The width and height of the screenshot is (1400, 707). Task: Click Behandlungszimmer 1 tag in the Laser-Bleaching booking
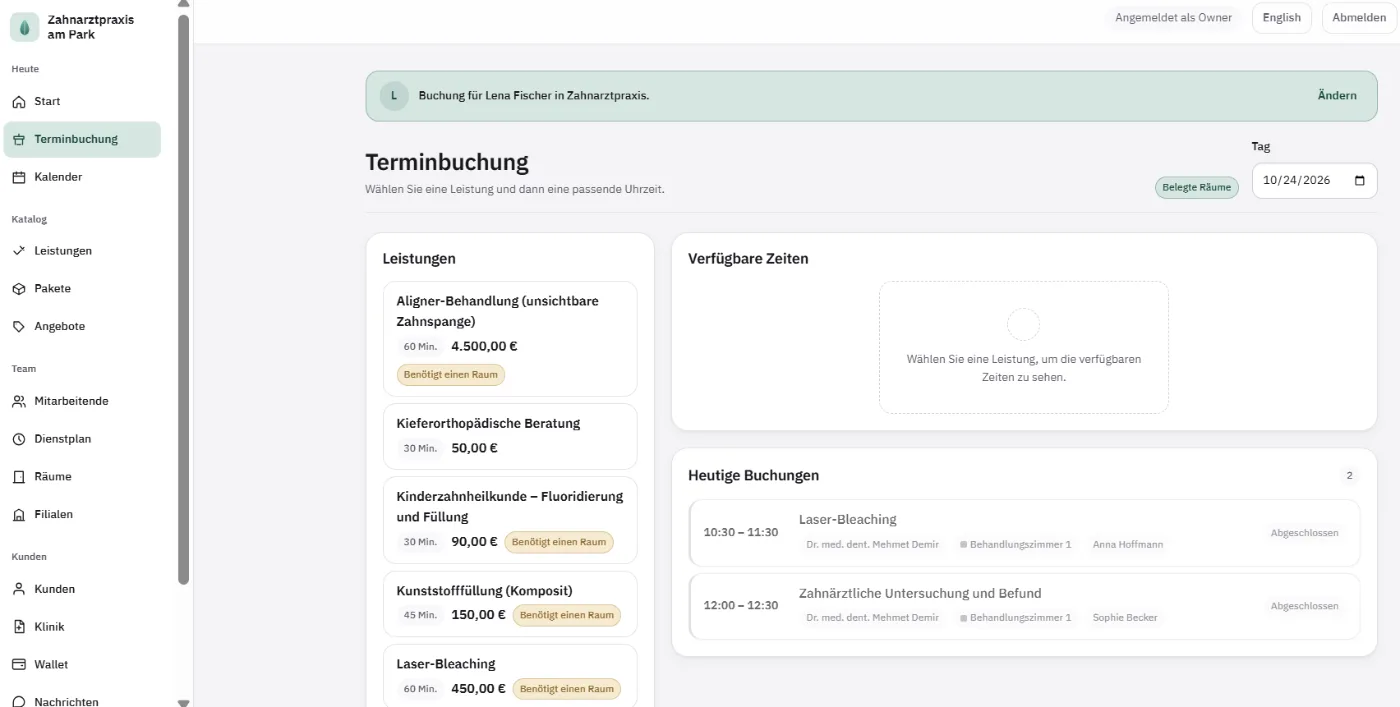coord(1015,545)
